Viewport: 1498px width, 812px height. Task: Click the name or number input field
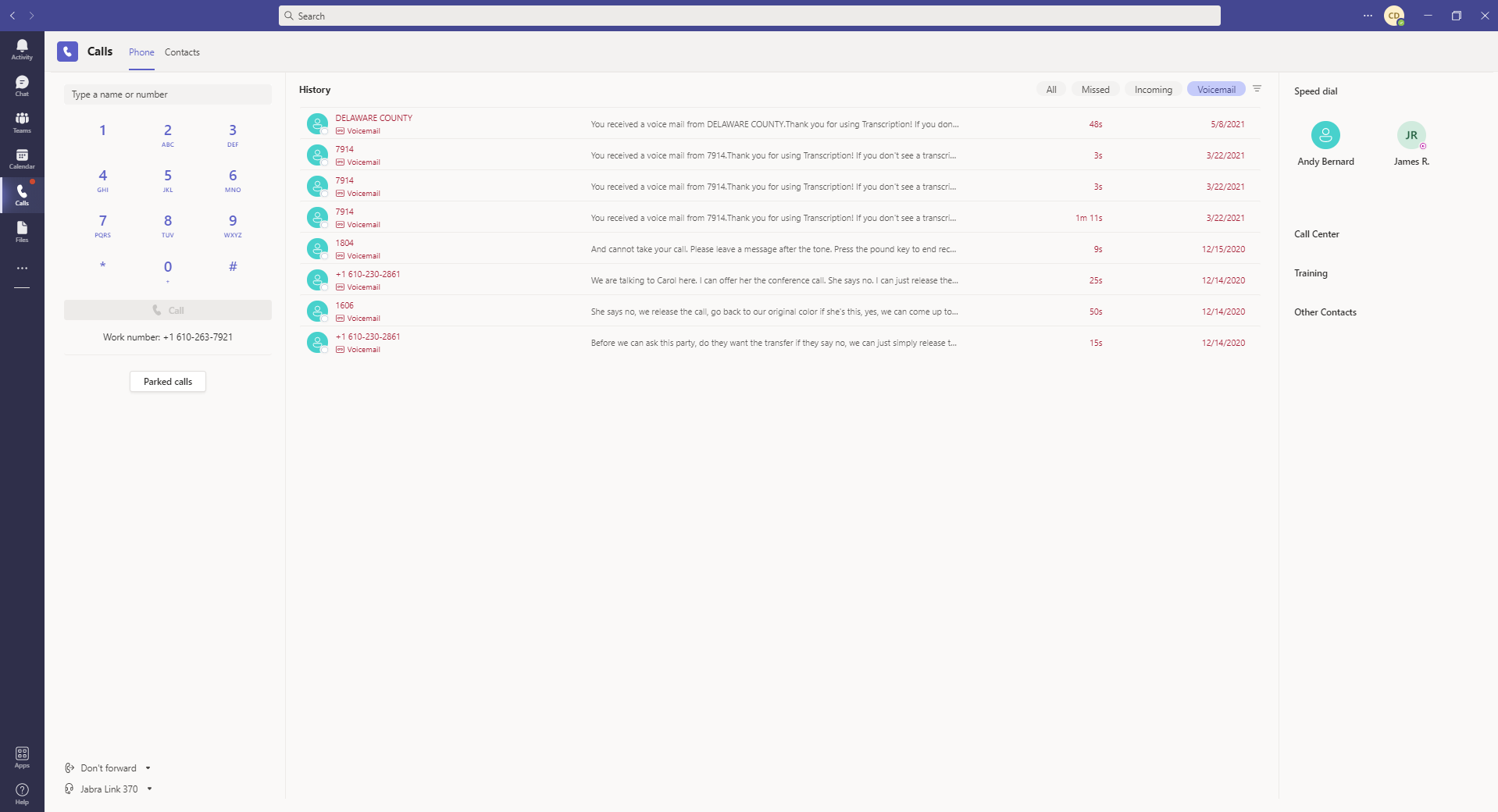167,94
